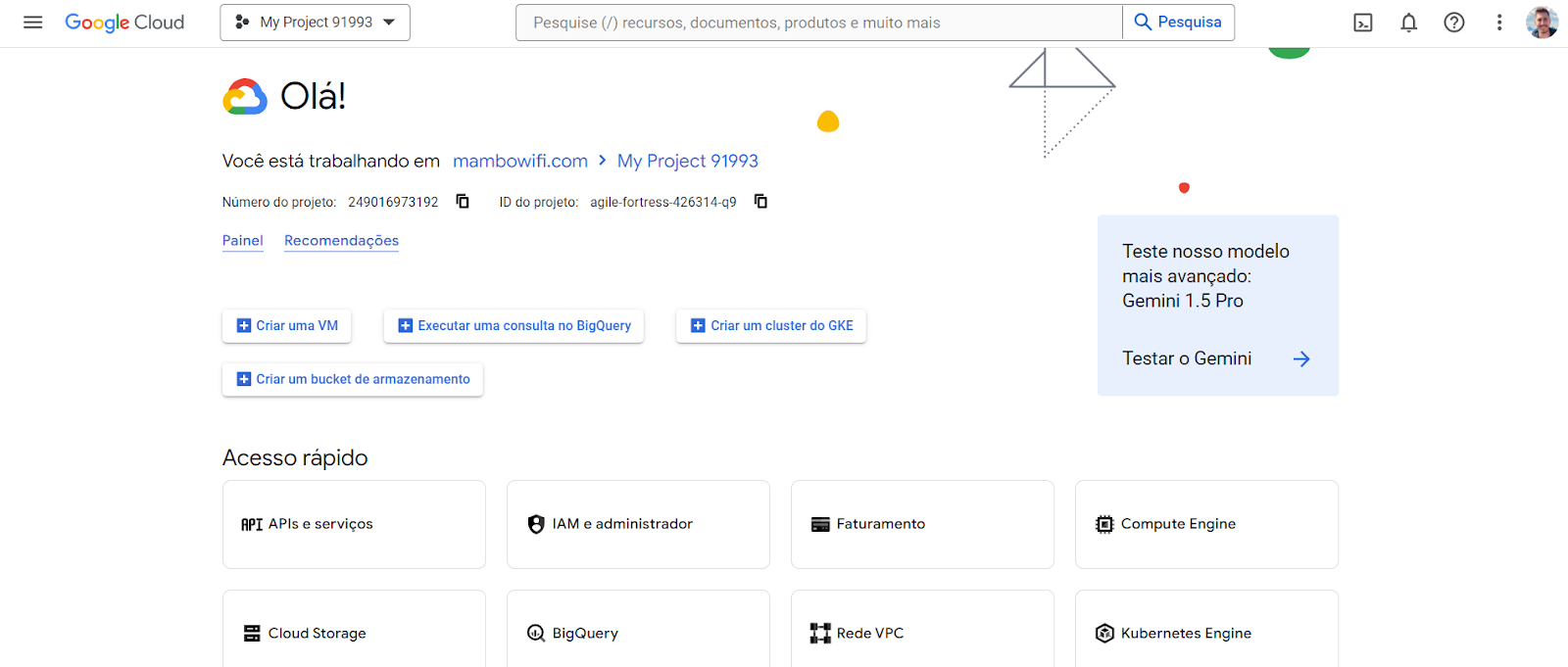This screenshot has height=667, width=1568.
Task: Click the Testar o Gemini arrow
Action: coord(1301,359)
